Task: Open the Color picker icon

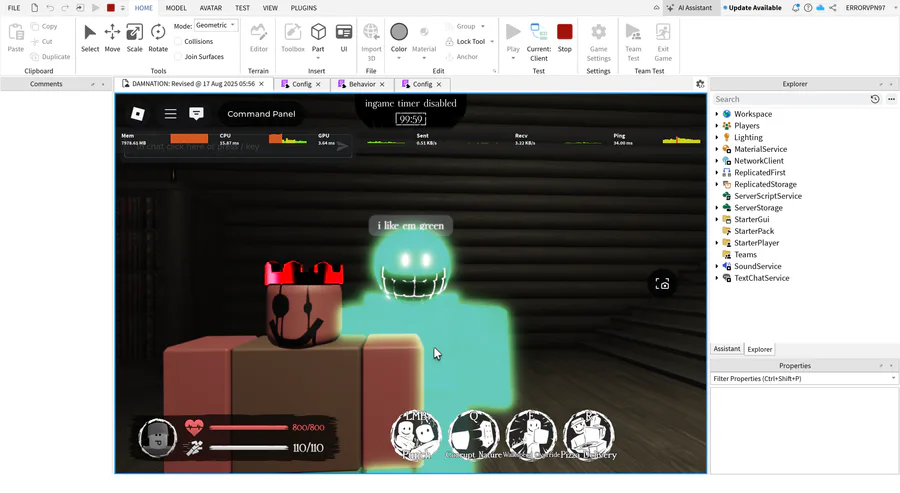Action: (399, 32)
